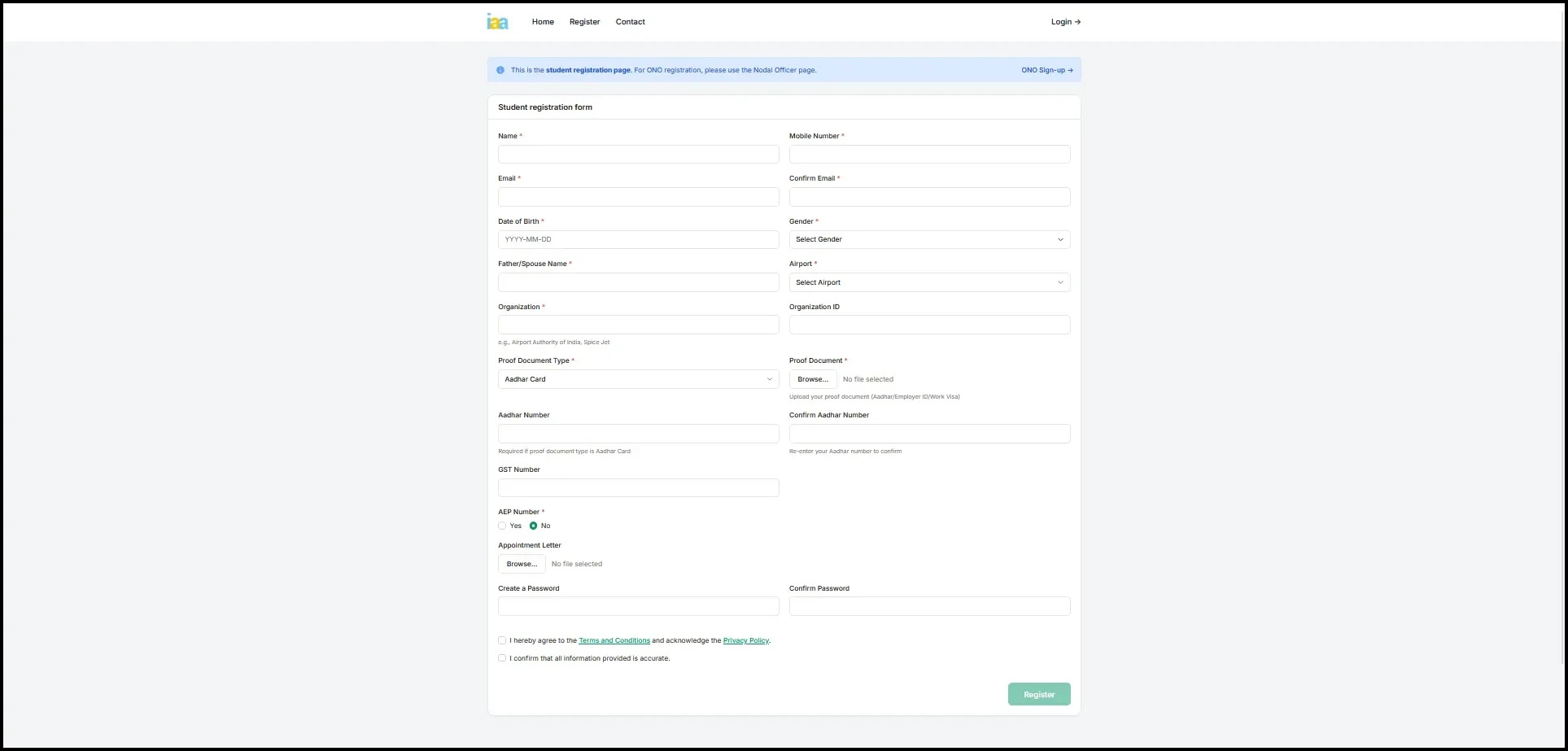Expand Proof Document Type dropdown
This screenshot has height=751, width=1568.
[x=638, y=379]
